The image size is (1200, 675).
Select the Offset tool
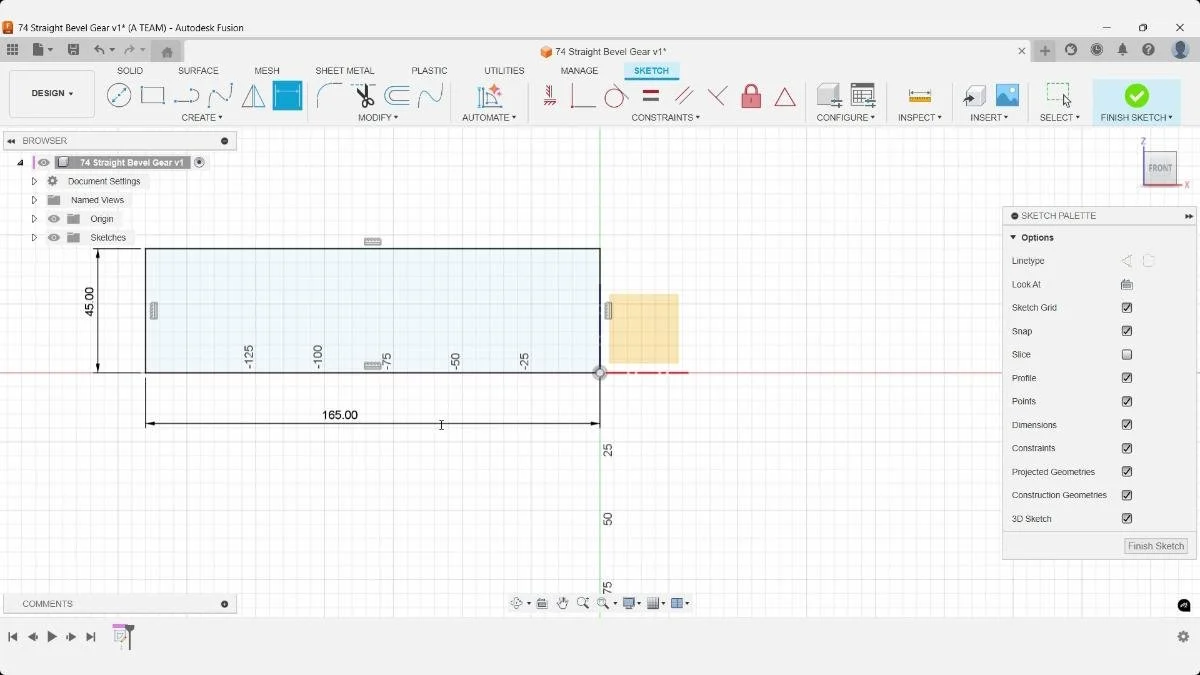(397, 96)
